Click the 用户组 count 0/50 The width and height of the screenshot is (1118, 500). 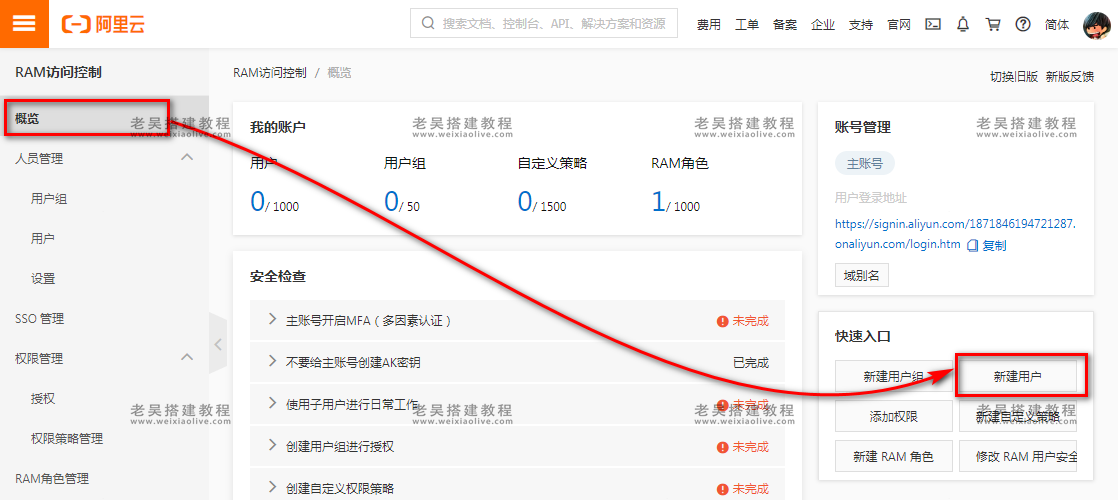401,203
